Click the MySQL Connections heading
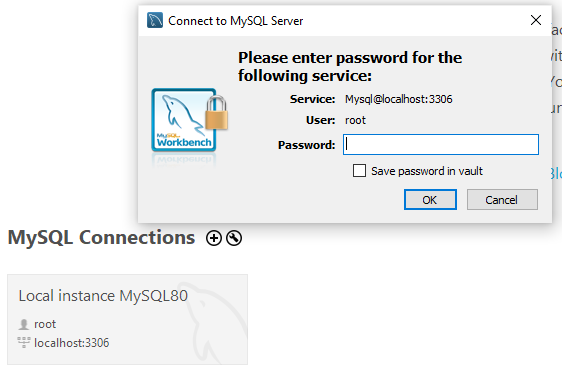The image size is (562, 369). click(101, 237)
